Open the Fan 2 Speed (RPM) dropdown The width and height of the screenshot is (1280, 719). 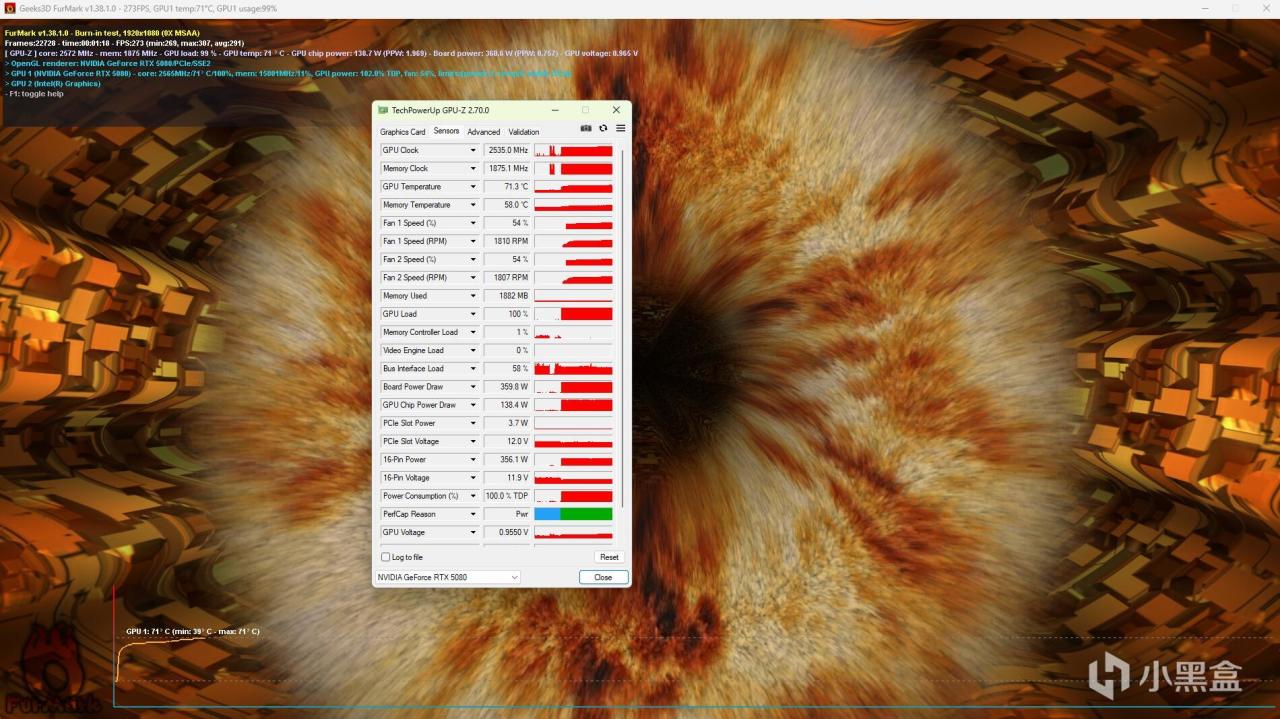click(473, 277)
